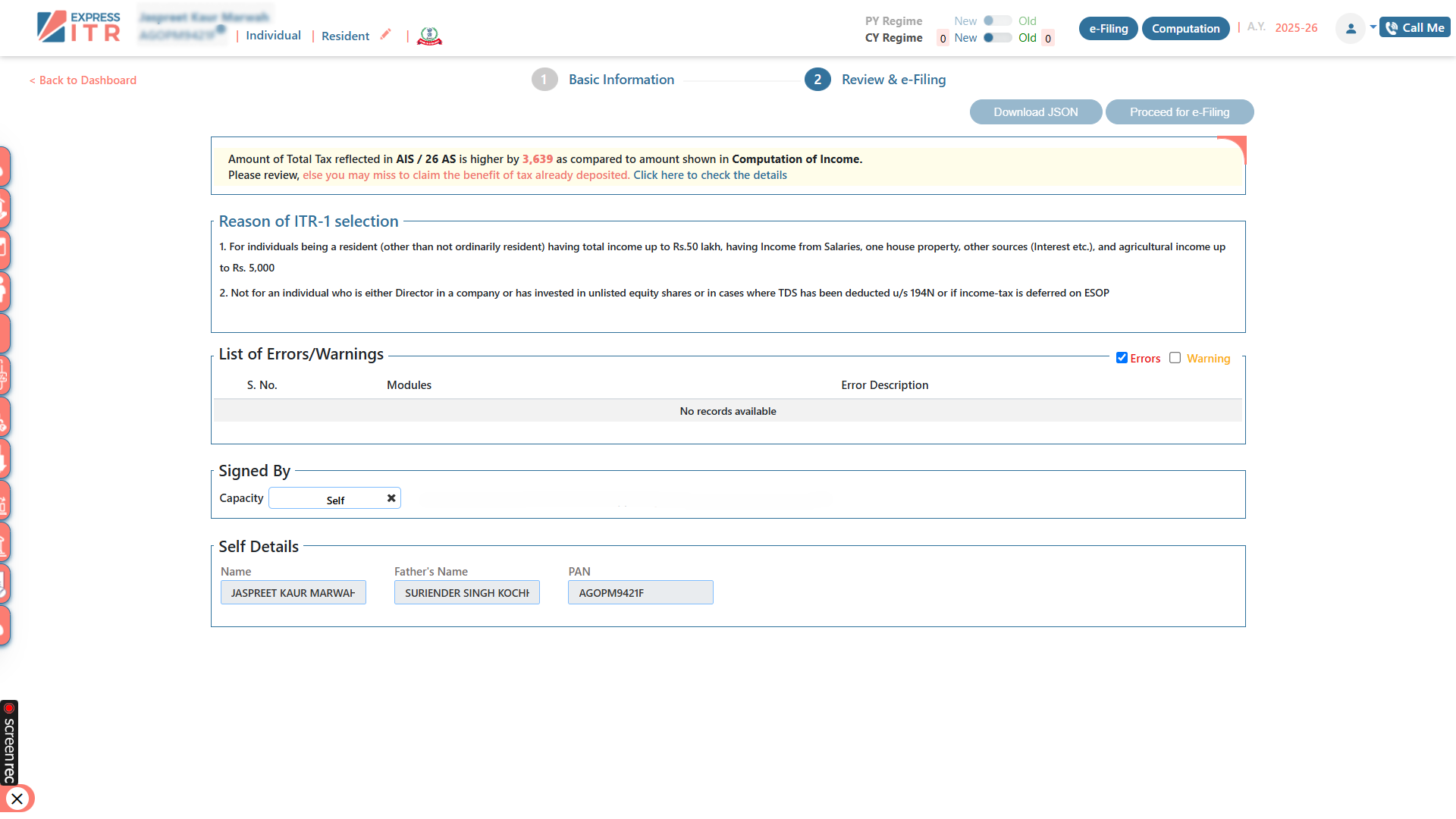Click the Download JSON button
Viewport: 1456px width, 819px height.
[1035, 111]
